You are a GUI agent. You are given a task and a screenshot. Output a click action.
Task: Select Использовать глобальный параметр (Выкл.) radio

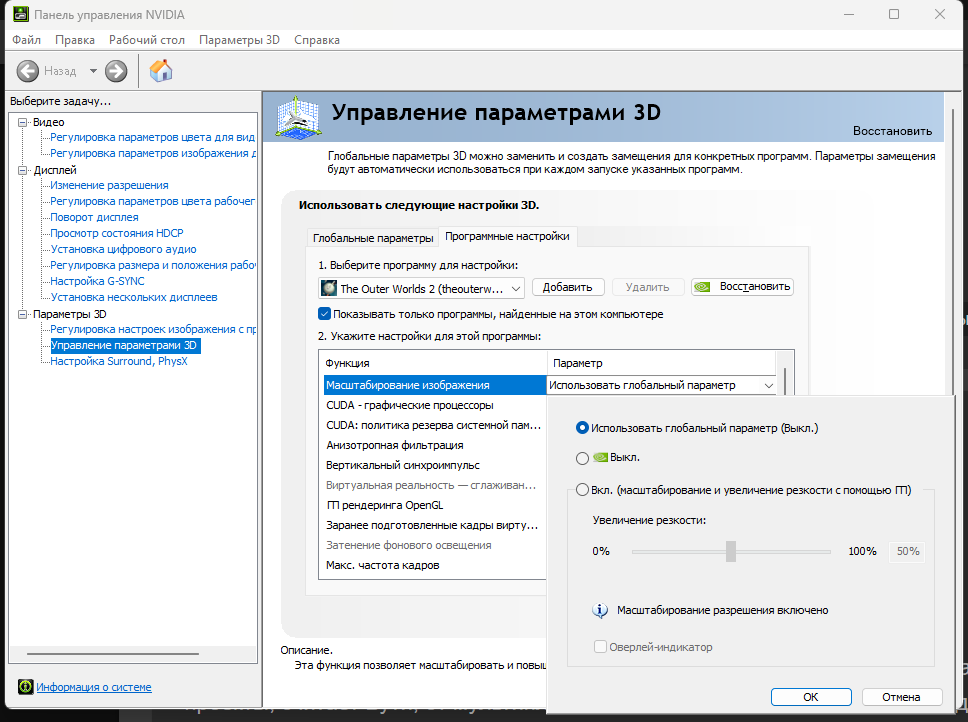[x=582, y=428]
